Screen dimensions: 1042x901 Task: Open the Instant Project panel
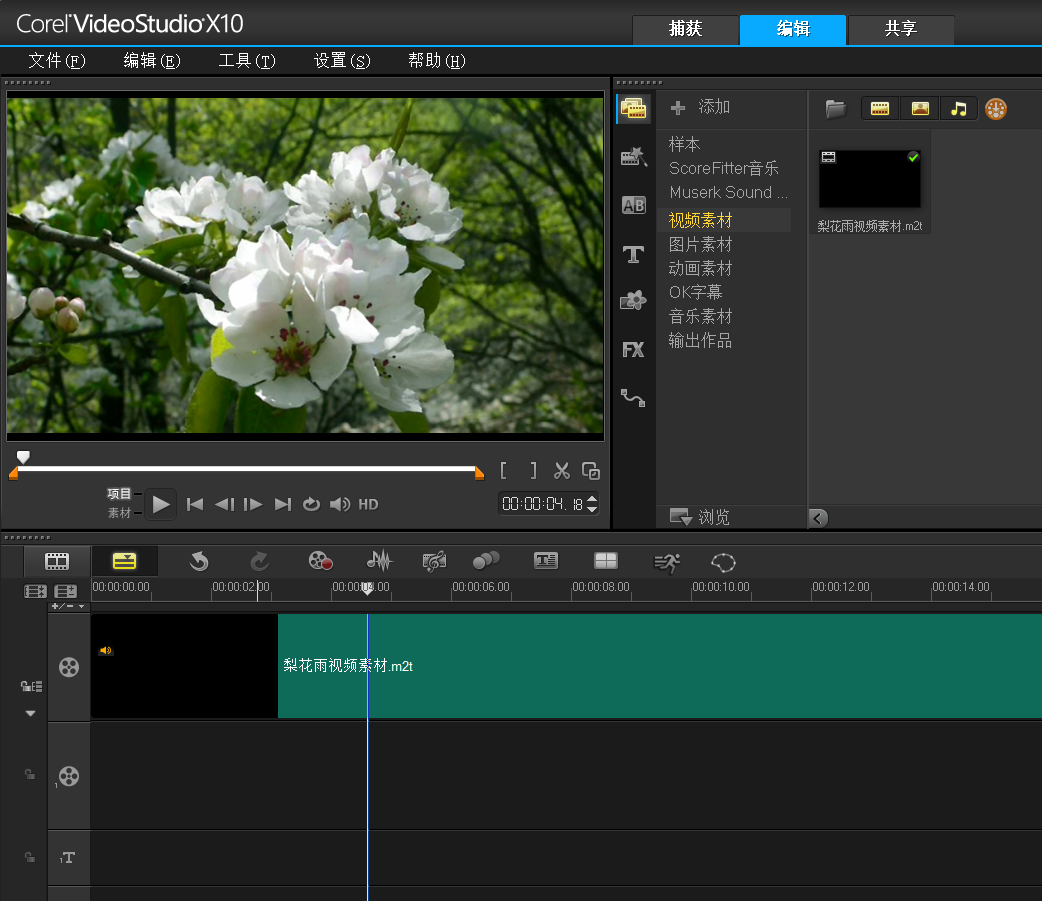coord(633,157)
